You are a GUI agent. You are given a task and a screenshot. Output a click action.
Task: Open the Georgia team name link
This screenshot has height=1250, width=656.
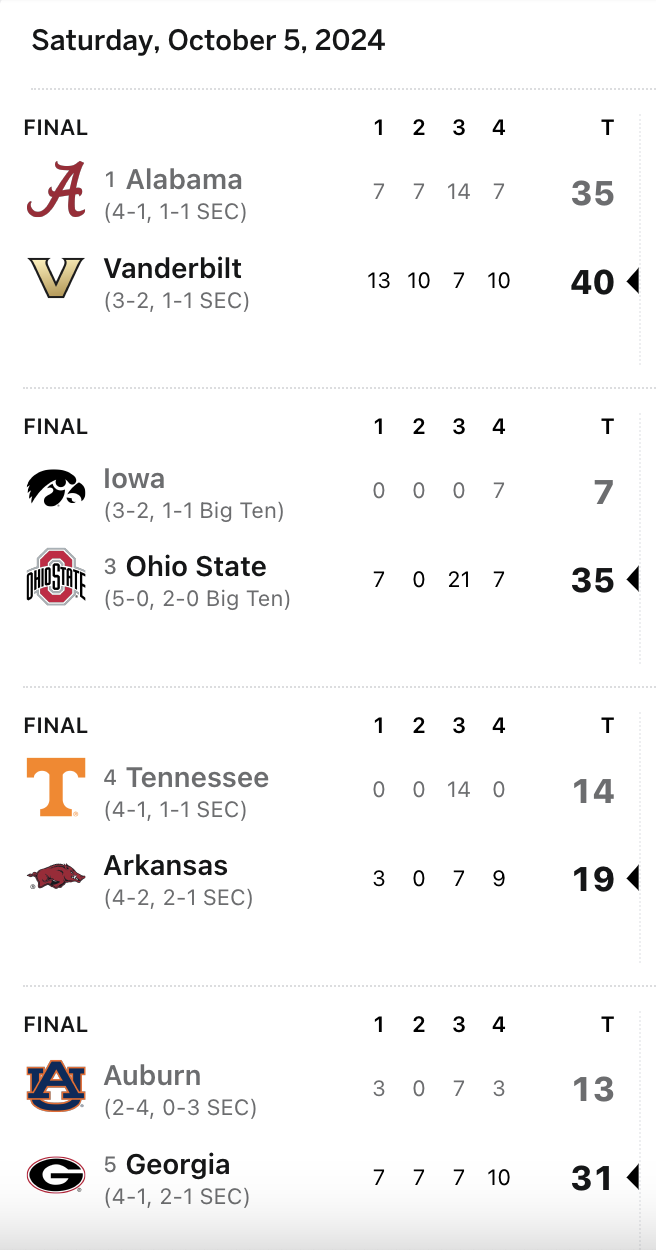click(178, 1164)
